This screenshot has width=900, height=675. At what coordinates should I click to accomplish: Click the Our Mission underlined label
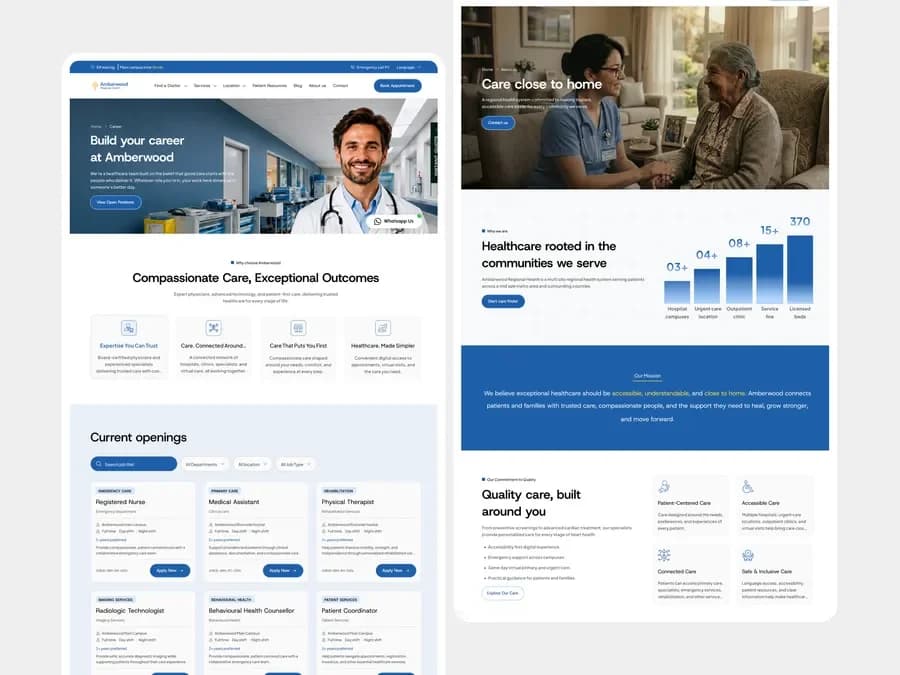(647, 376)
